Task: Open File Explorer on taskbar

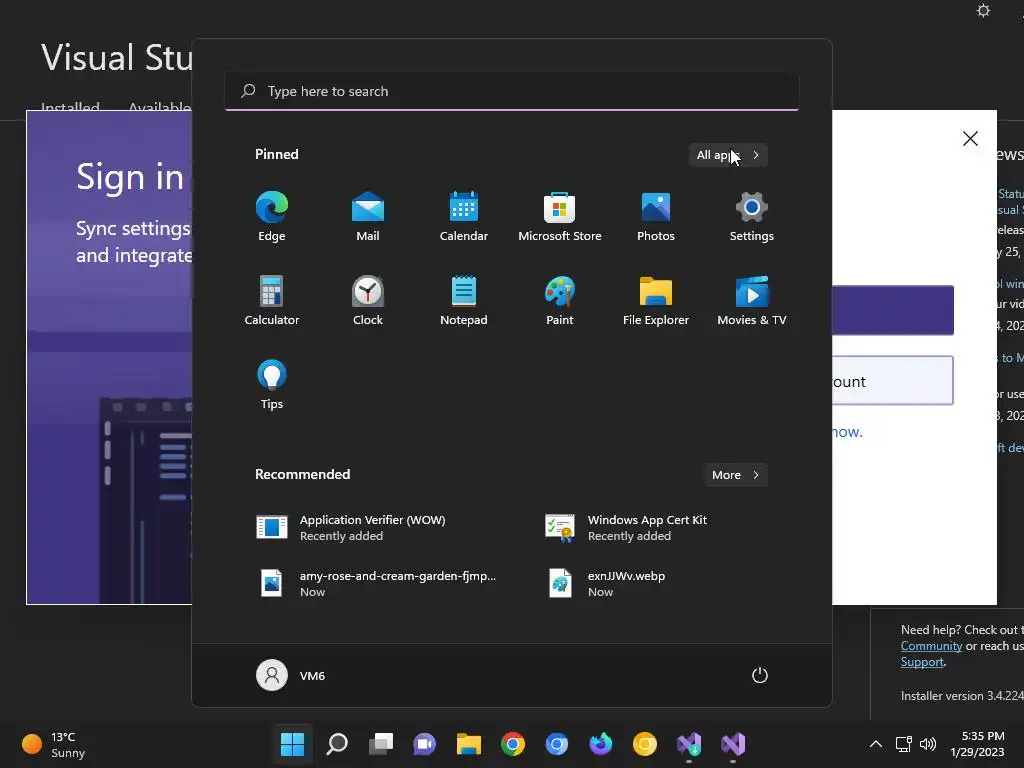Action: tap(469, 744)
